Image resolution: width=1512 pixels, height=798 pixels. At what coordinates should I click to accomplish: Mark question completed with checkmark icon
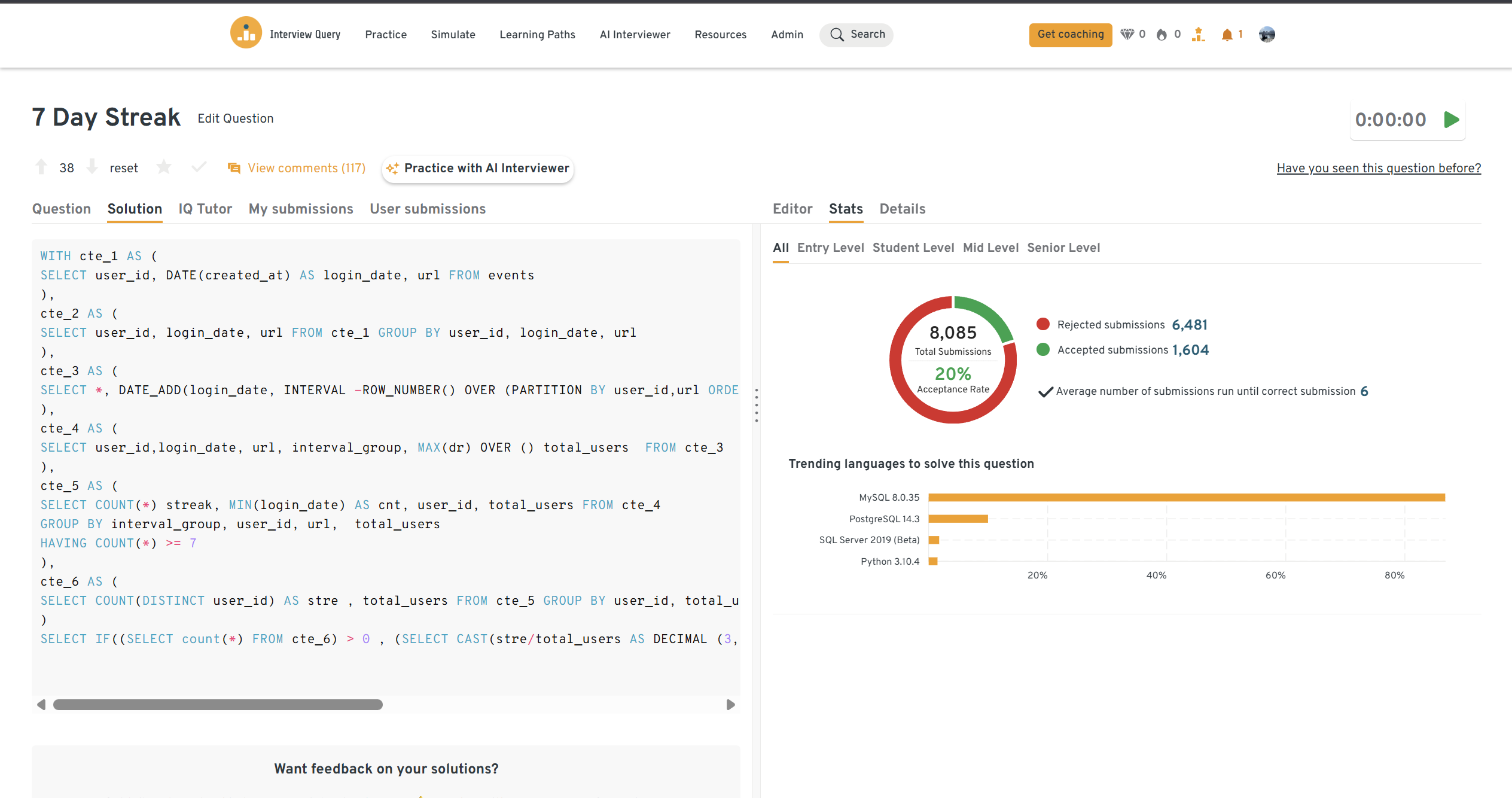[199, 167]
